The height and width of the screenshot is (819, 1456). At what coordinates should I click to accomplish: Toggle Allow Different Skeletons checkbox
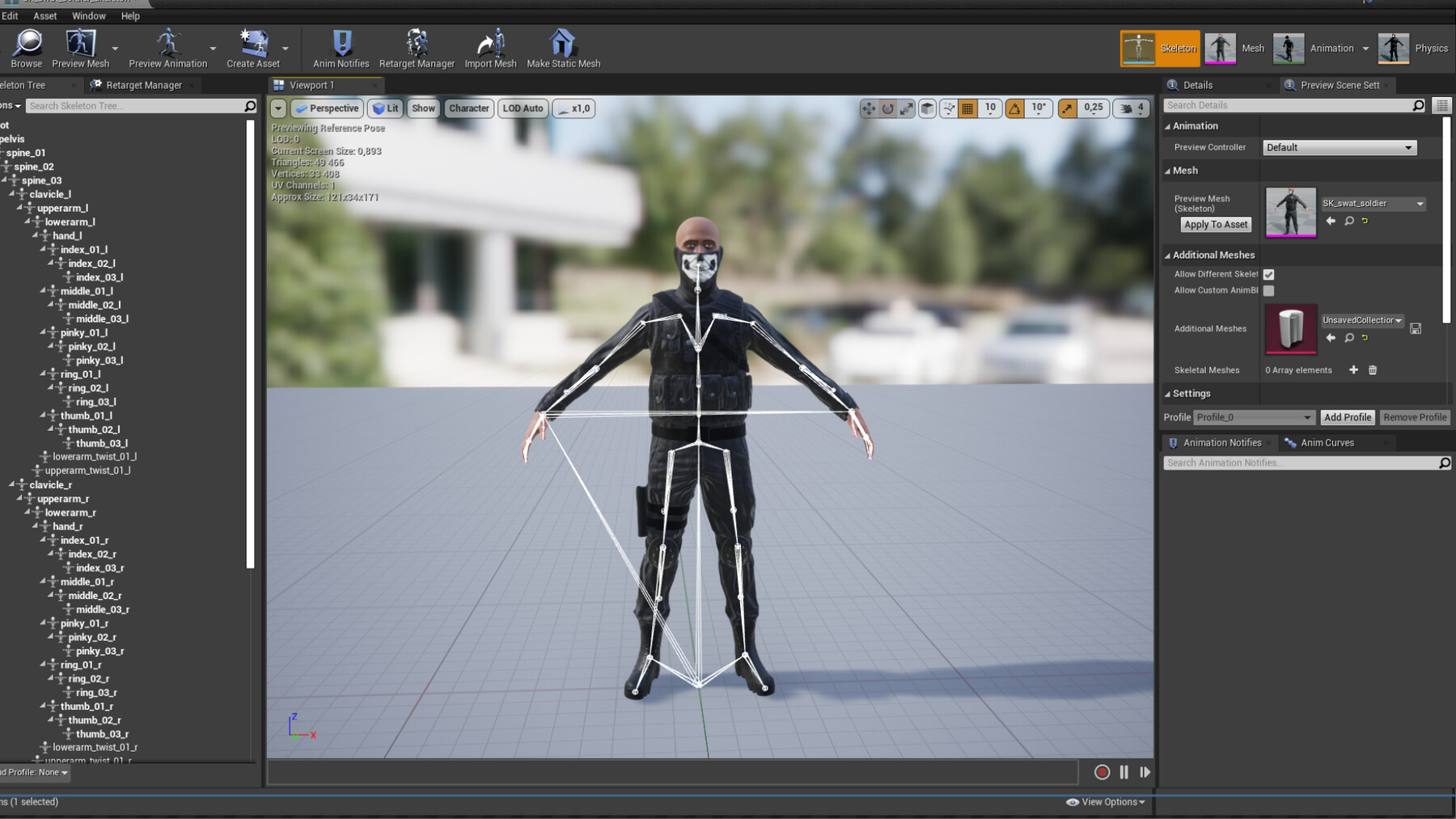1268,275
